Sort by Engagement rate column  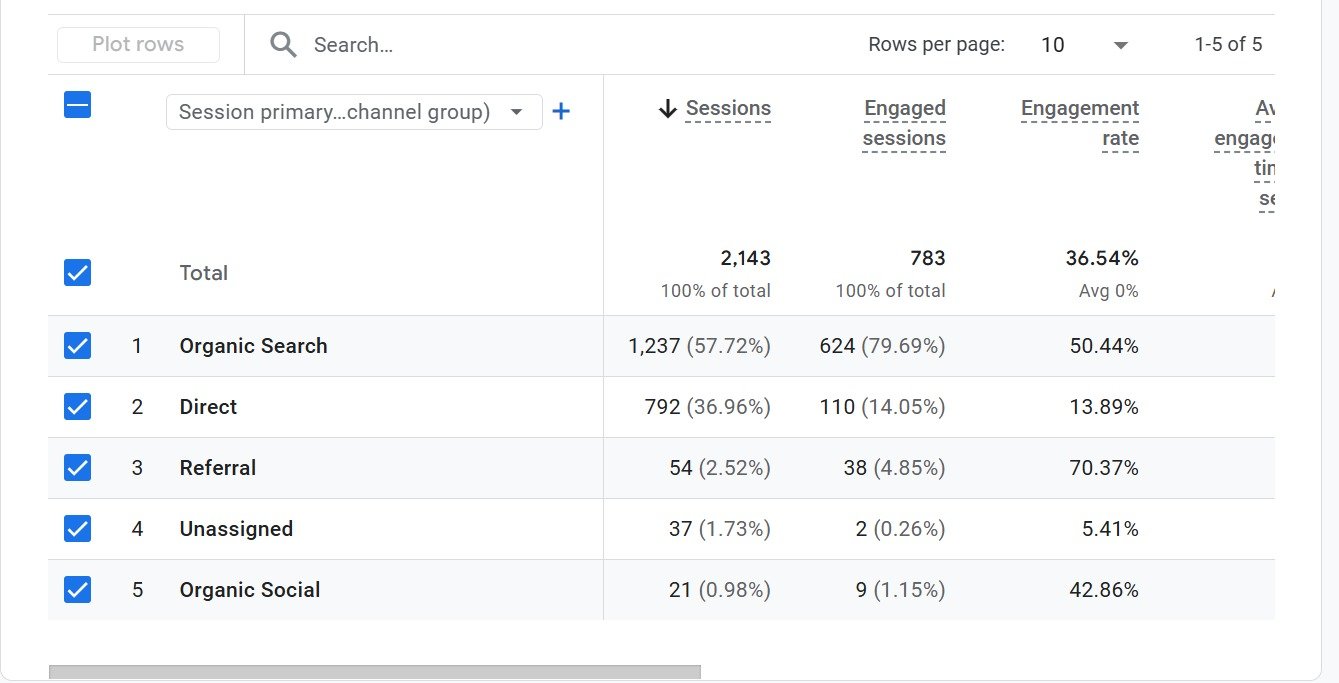[x=1079, y=123]
